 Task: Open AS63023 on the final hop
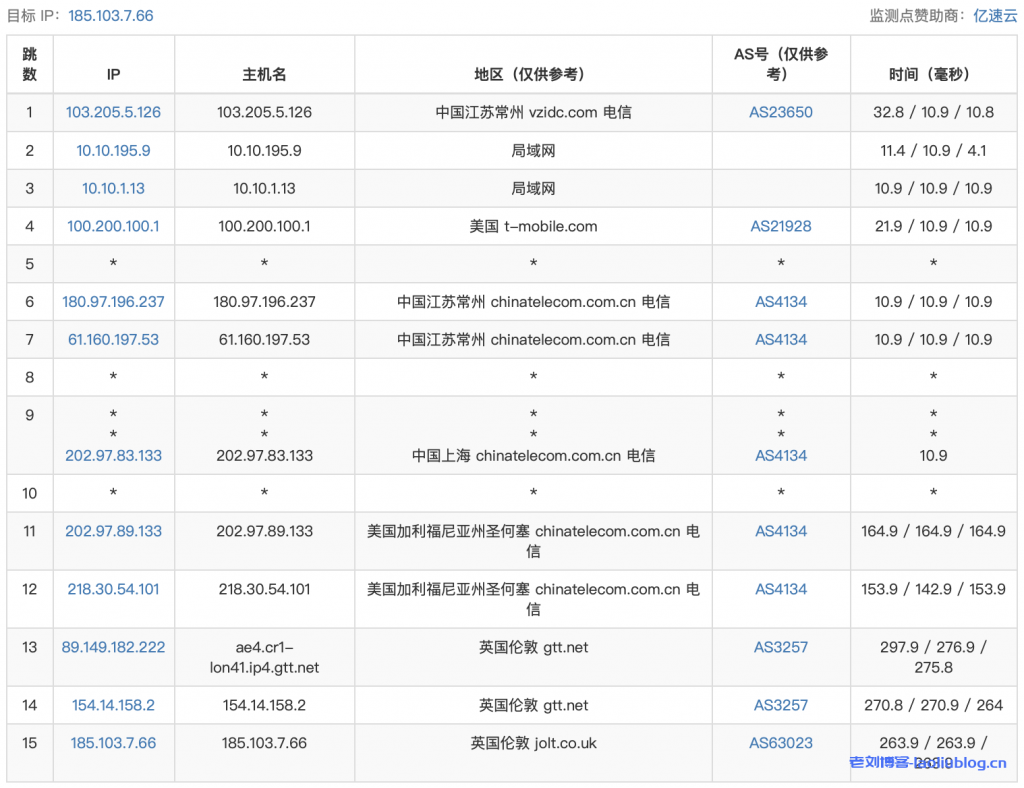[x=781, y=743]
